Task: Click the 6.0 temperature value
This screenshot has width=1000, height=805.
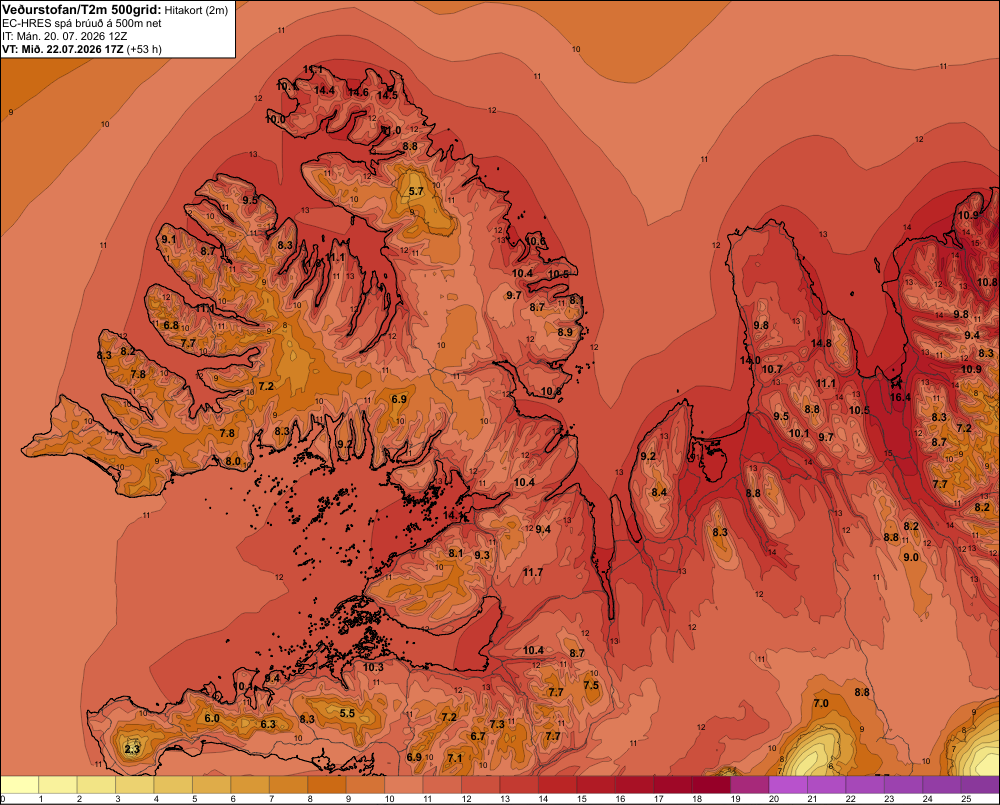Action: [x=212, y=718]
